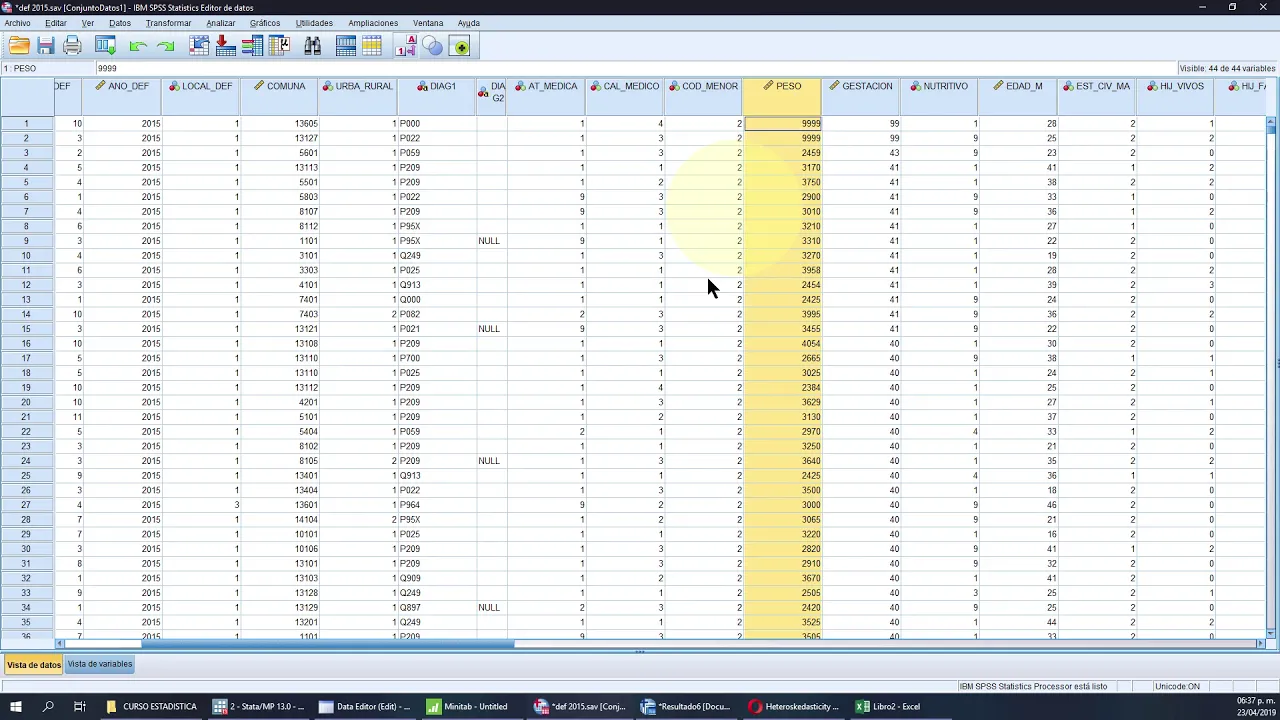Click PESO cell 2459 in row 3
This screenshot has height=720, width=1280.
point(782,153)
